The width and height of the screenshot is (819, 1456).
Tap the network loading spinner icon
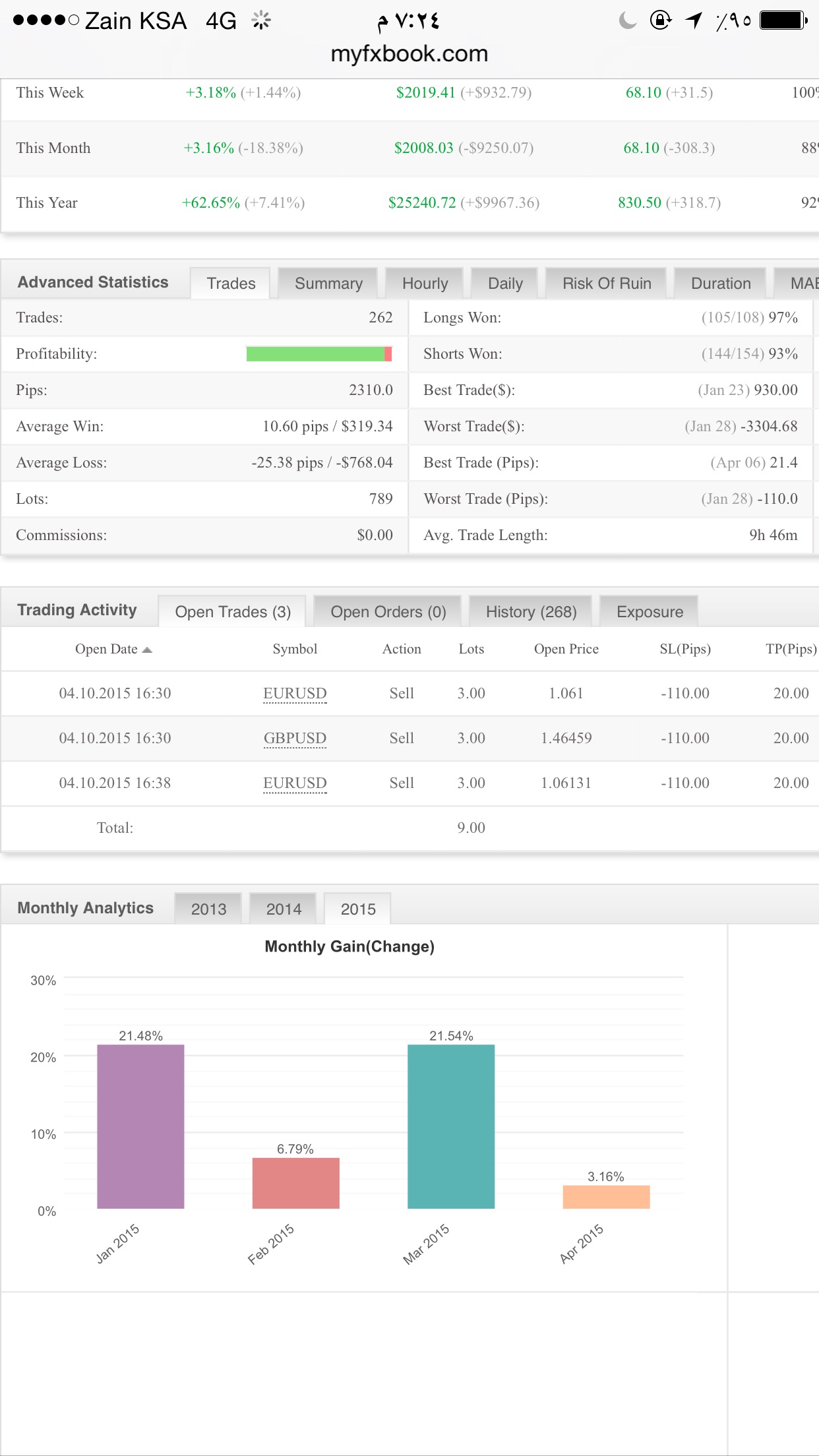261,21
